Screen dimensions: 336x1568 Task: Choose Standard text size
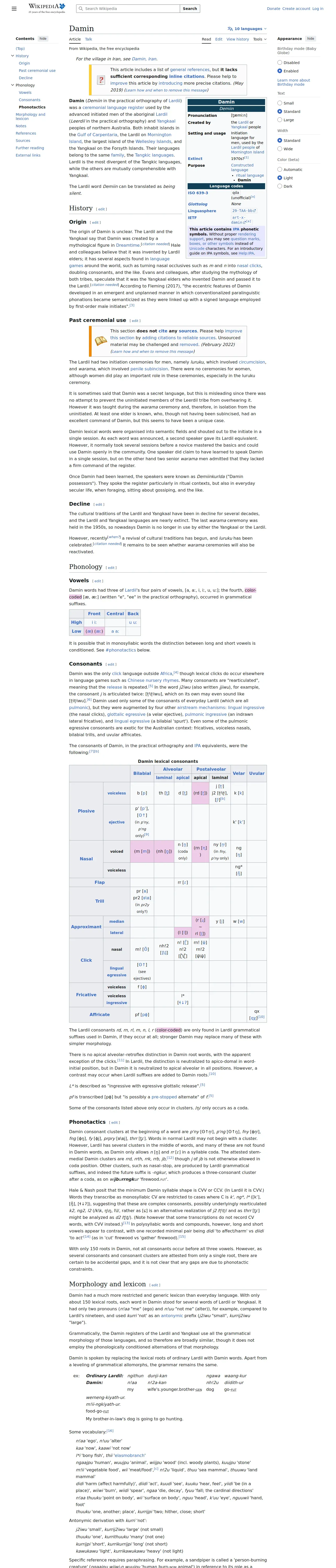280,111
